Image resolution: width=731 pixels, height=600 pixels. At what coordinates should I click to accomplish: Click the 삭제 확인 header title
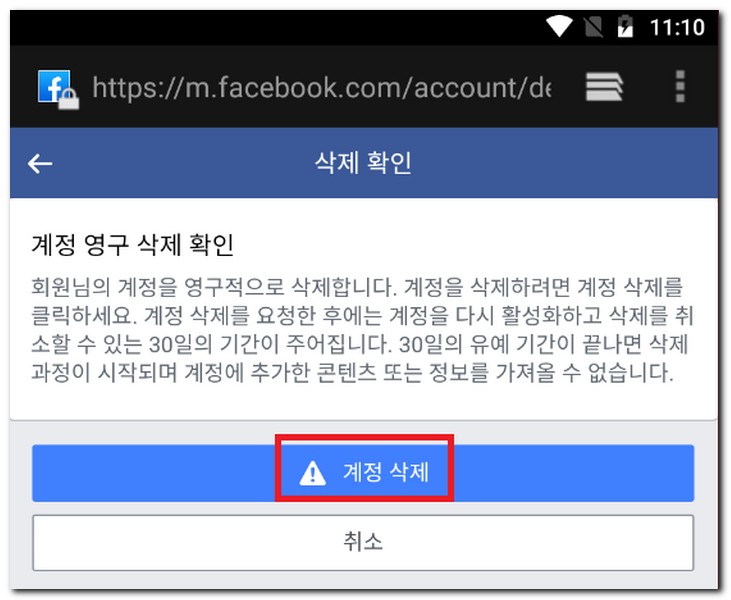click(x=363, y=163)
